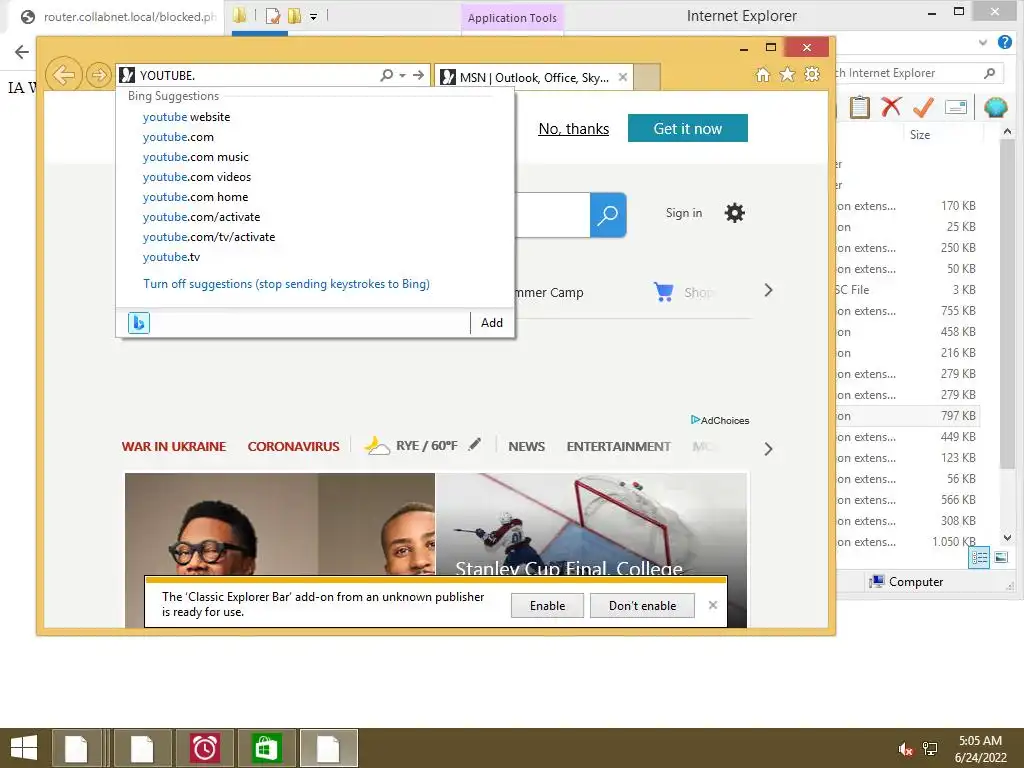
Task: Click the Explorer vertical scrollbar
Action: 1008,302
